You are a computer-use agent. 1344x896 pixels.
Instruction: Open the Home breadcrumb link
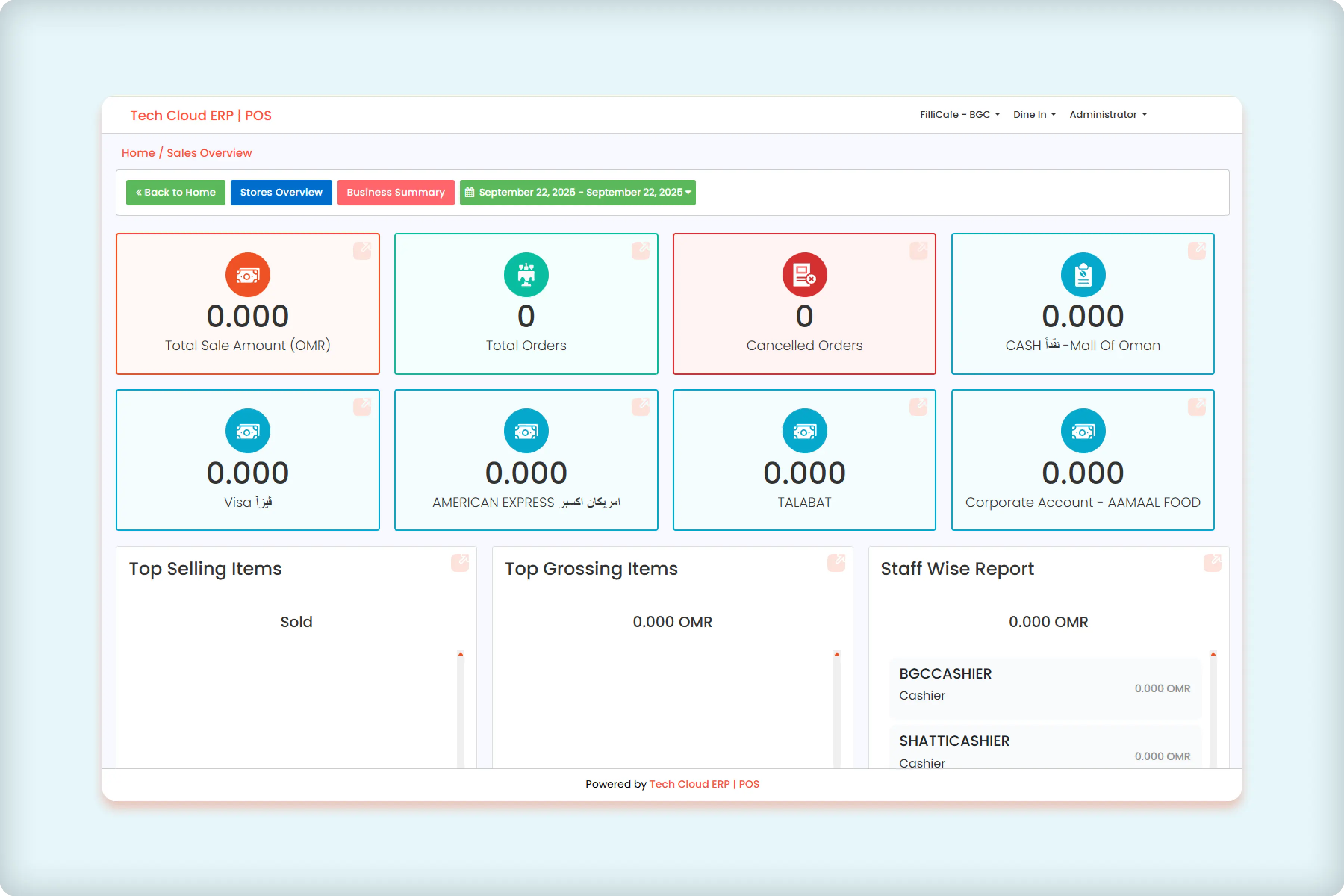click(138, 153)
